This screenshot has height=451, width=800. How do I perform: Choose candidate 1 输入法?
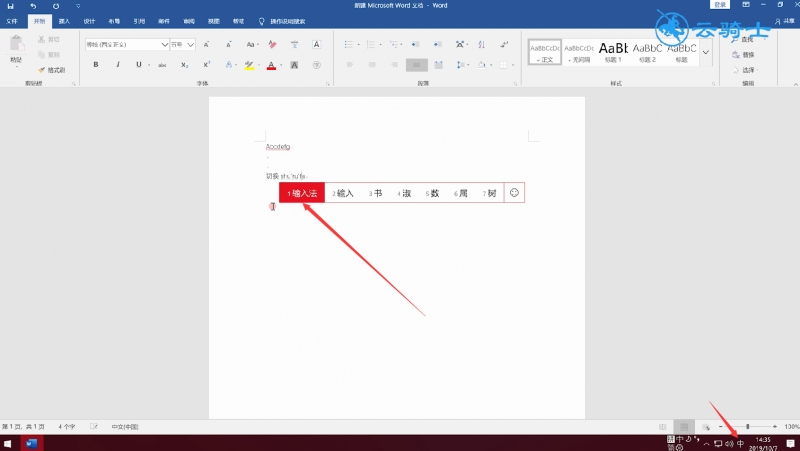point(302,193)
